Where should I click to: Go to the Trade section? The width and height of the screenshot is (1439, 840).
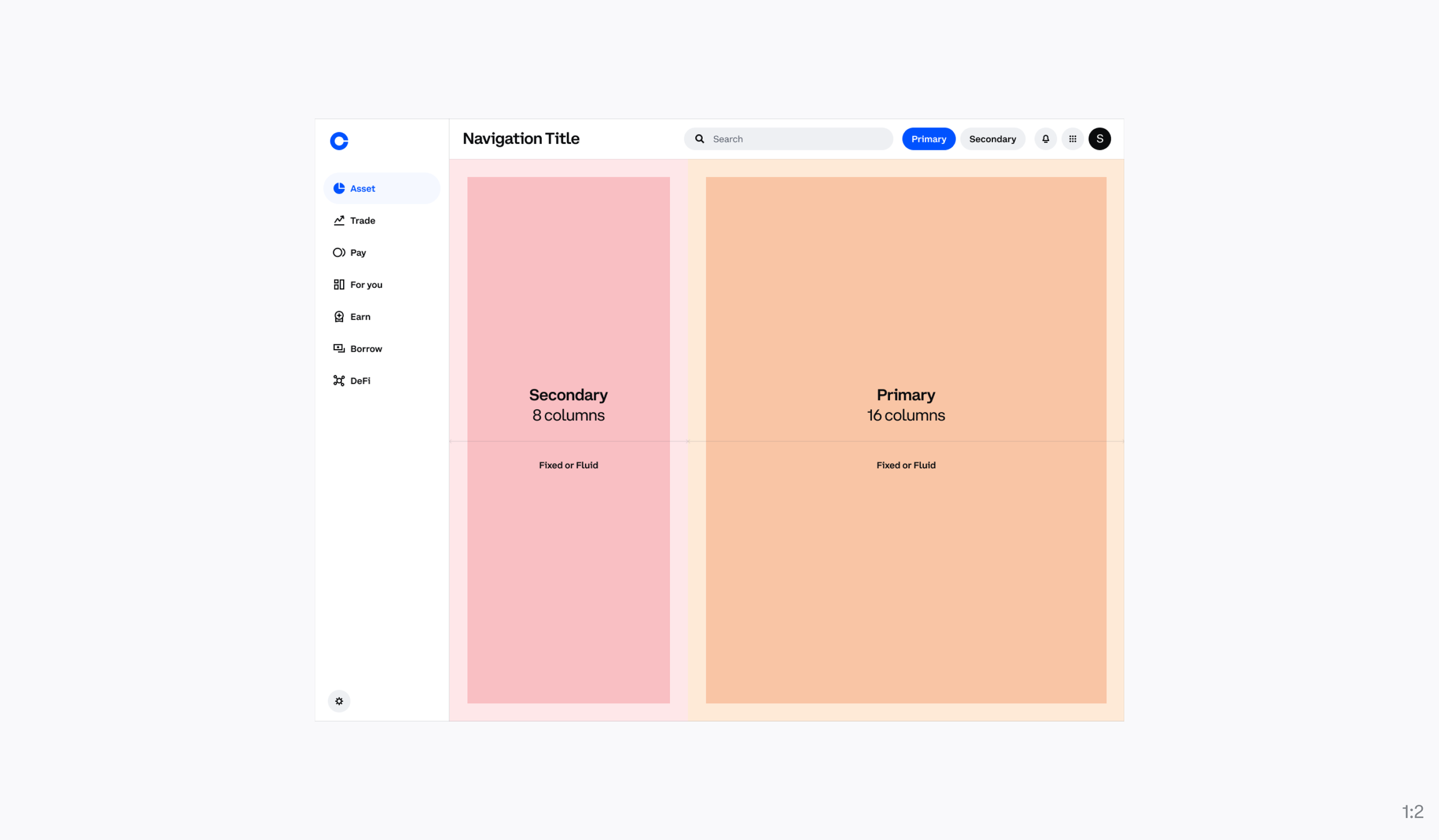coord(382,220)
